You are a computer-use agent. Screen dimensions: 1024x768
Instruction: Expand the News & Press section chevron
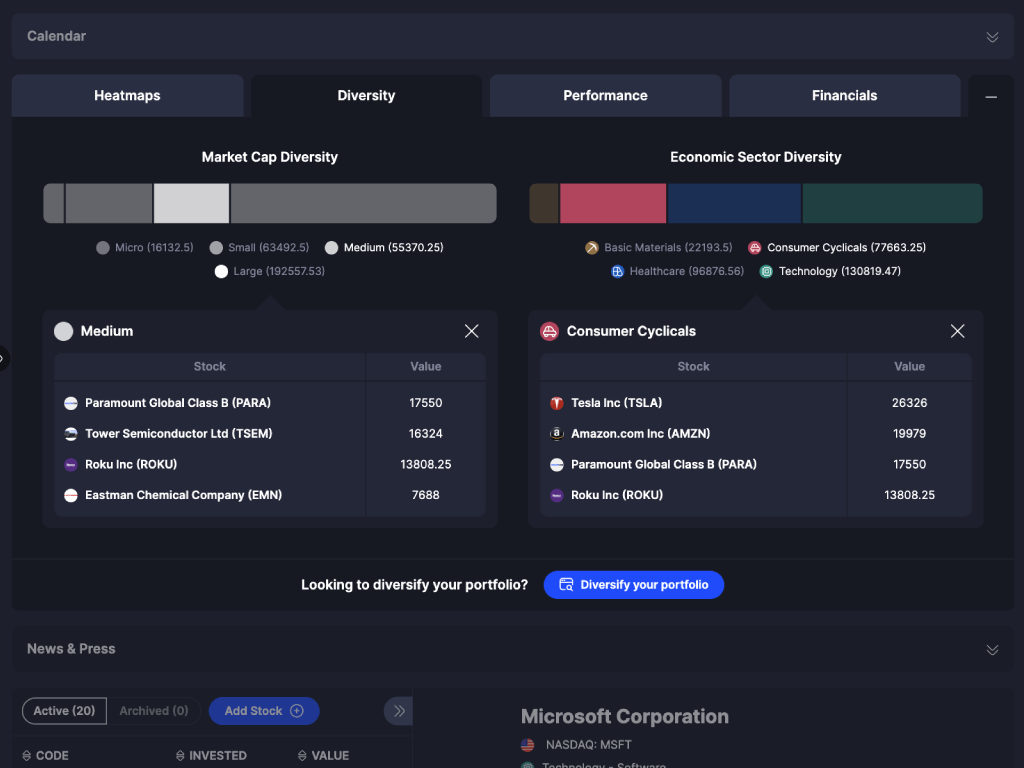(992, 649)
